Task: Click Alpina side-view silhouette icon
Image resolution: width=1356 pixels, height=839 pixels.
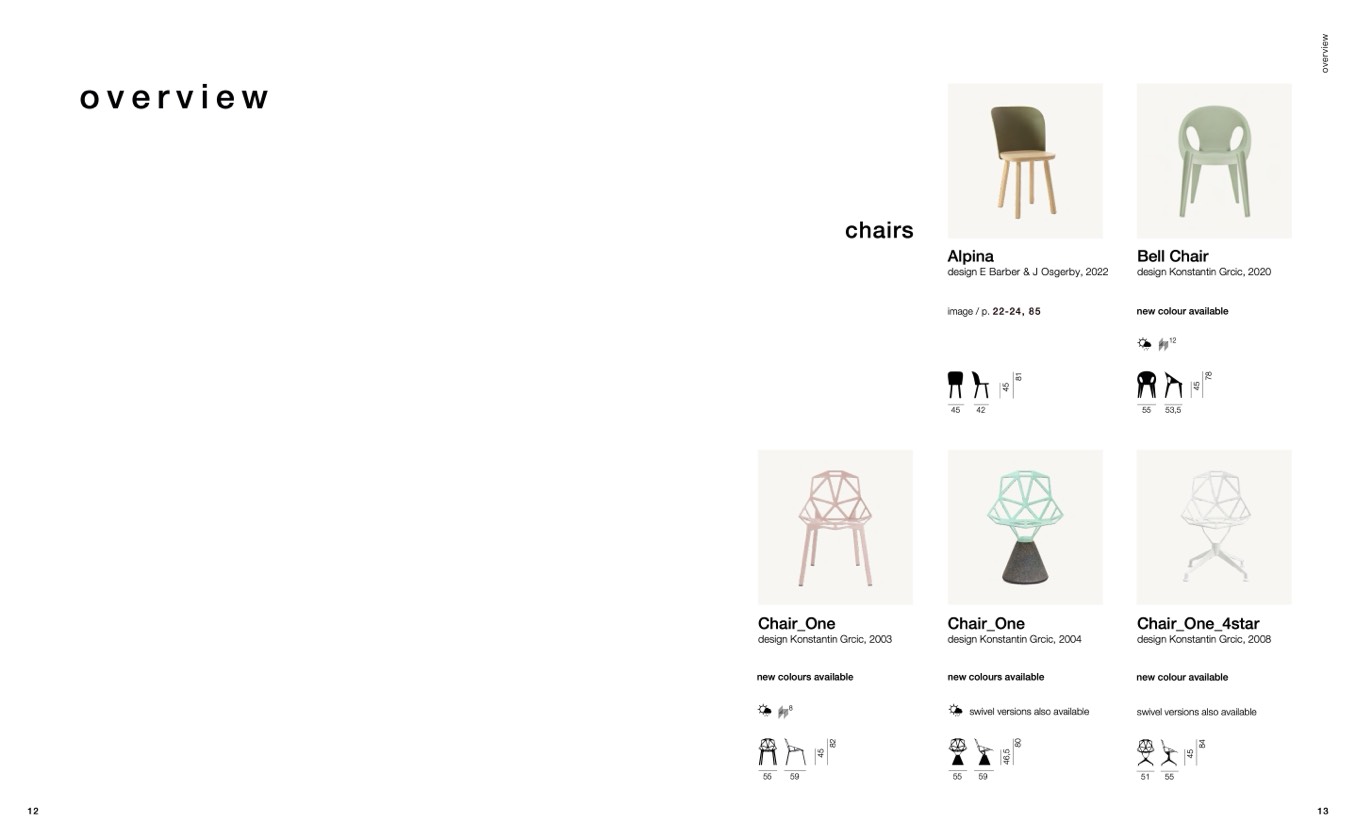Action: tap(981, 385)
